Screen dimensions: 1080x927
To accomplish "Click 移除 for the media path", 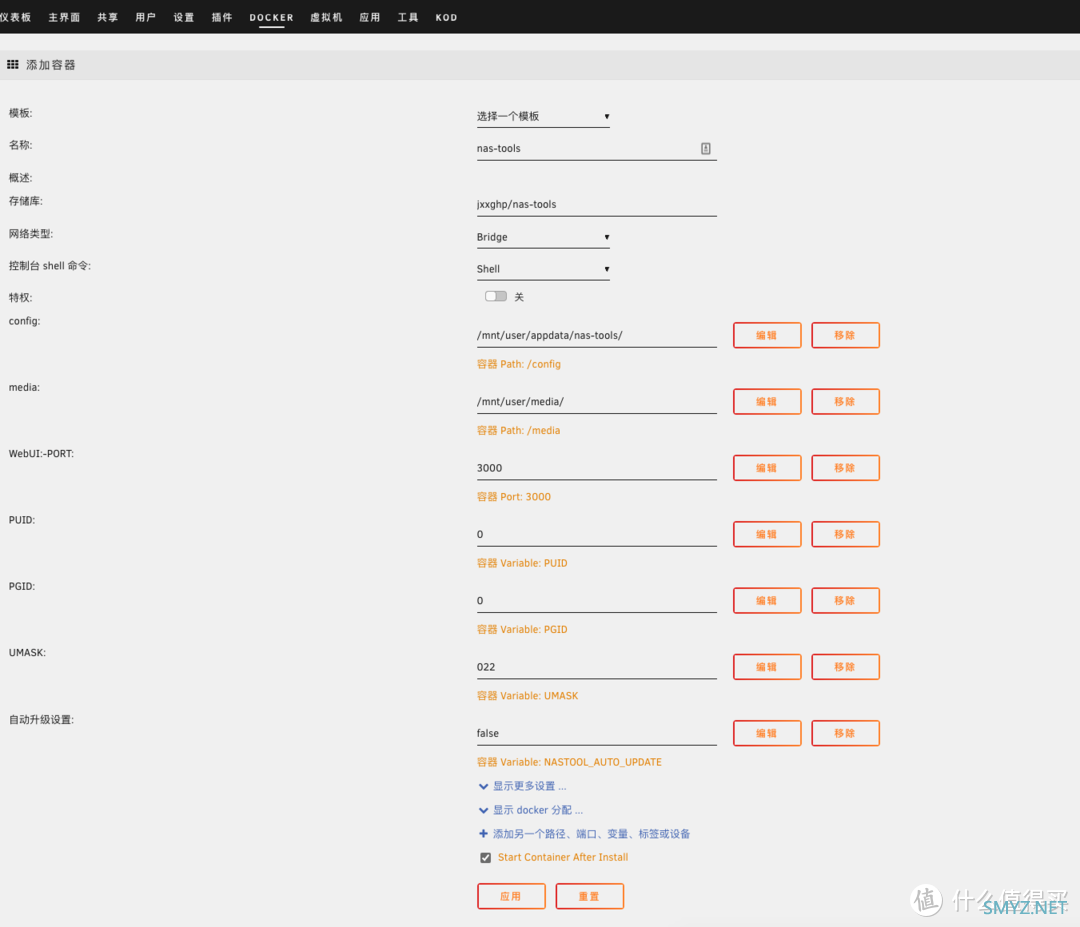I will (x=845, y=402).
